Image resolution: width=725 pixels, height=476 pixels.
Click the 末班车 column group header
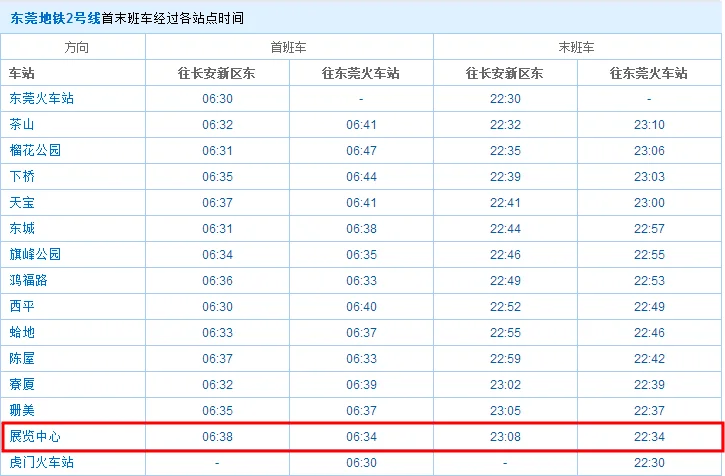[577, 47]
